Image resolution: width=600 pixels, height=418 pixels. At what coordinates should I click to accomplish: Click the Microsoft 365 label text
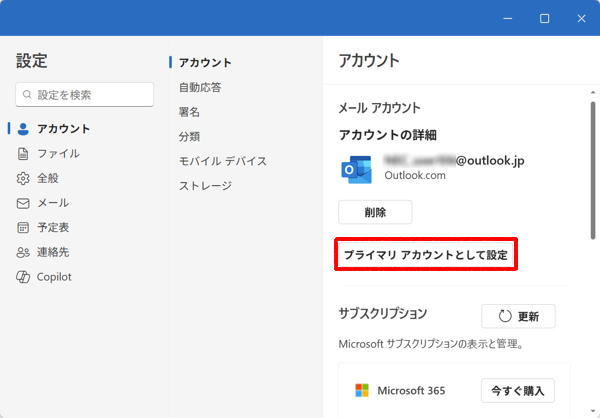(x=411, y=390)
